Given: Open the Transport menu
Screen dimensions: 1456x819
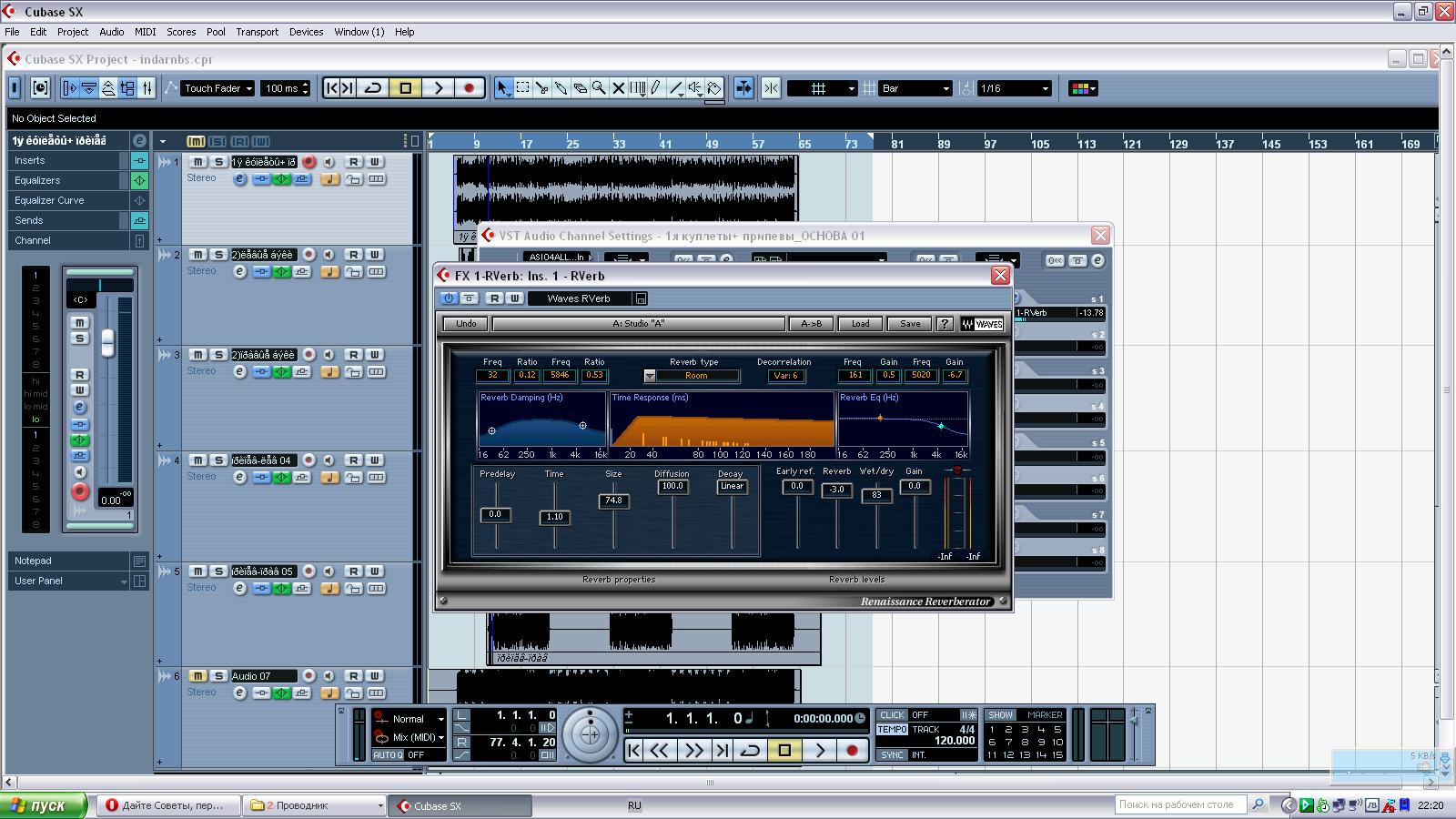Looking at the screenshot, I should (257, 32).
